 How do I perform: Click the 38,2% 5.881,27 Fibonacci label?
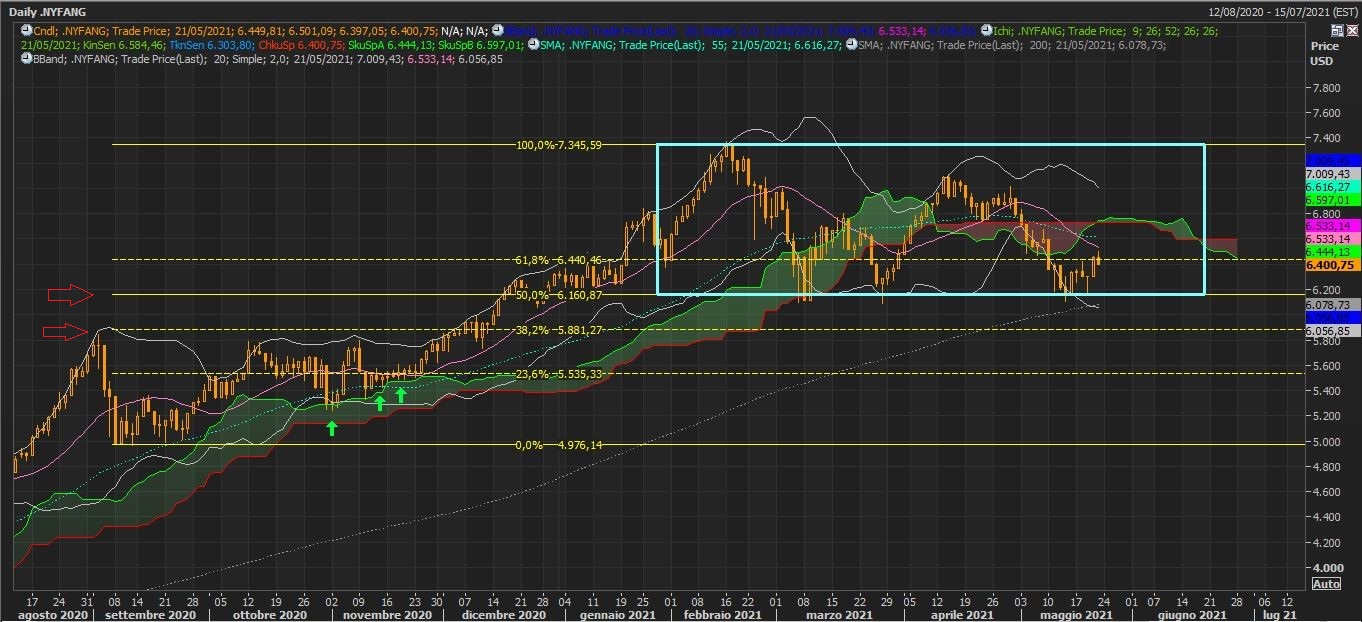(558, 330)
